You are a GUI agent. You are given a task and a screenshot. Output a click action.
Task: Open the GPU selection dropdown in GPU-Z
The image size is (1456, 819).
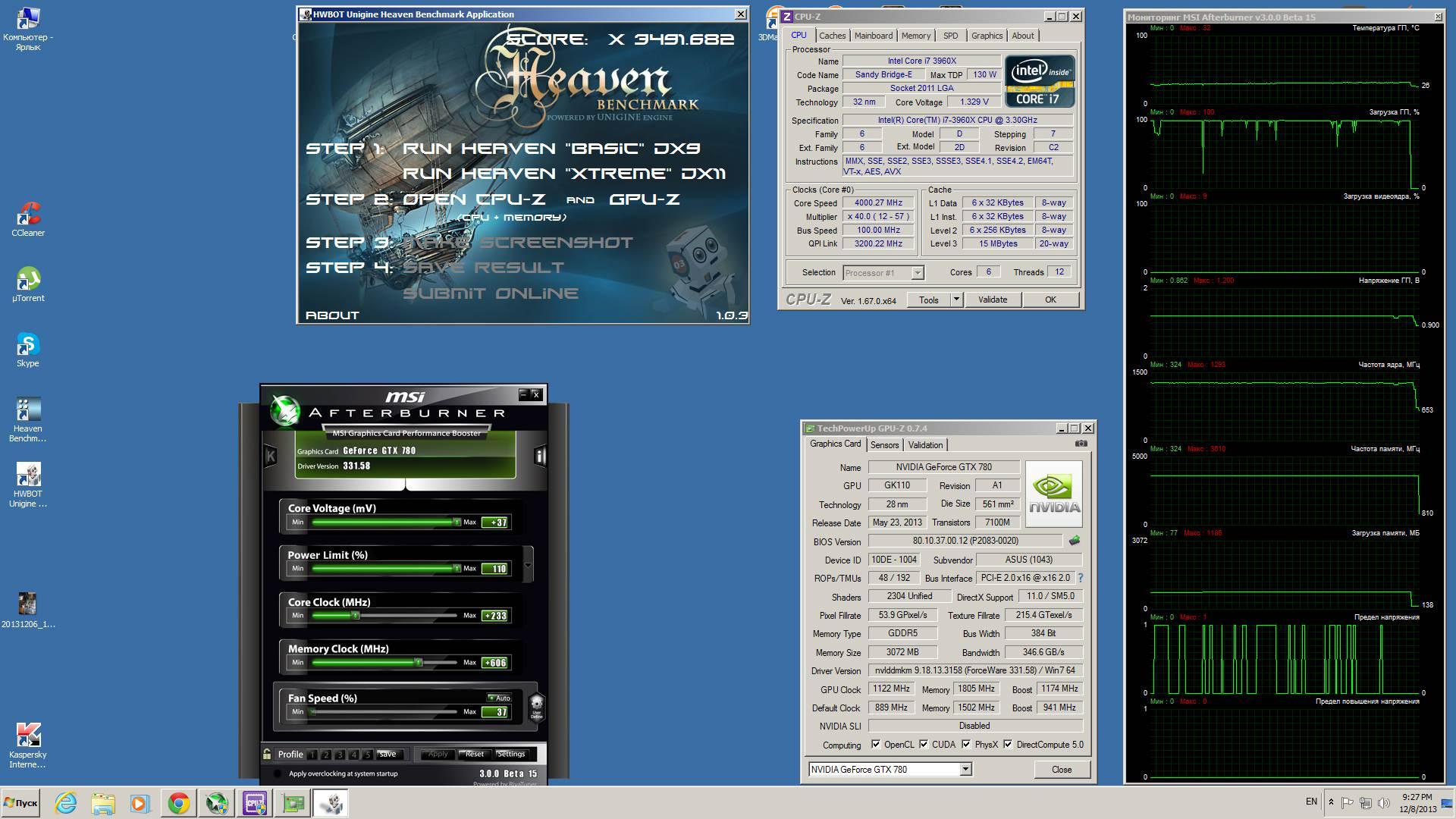(965, 770)
